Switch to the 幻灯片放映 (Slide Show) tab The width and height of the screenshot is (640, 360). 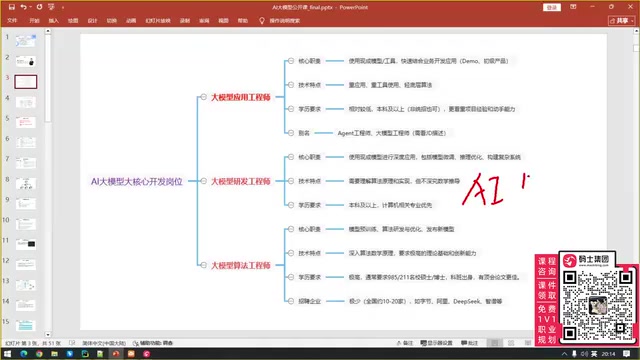[x=158, y=20]
